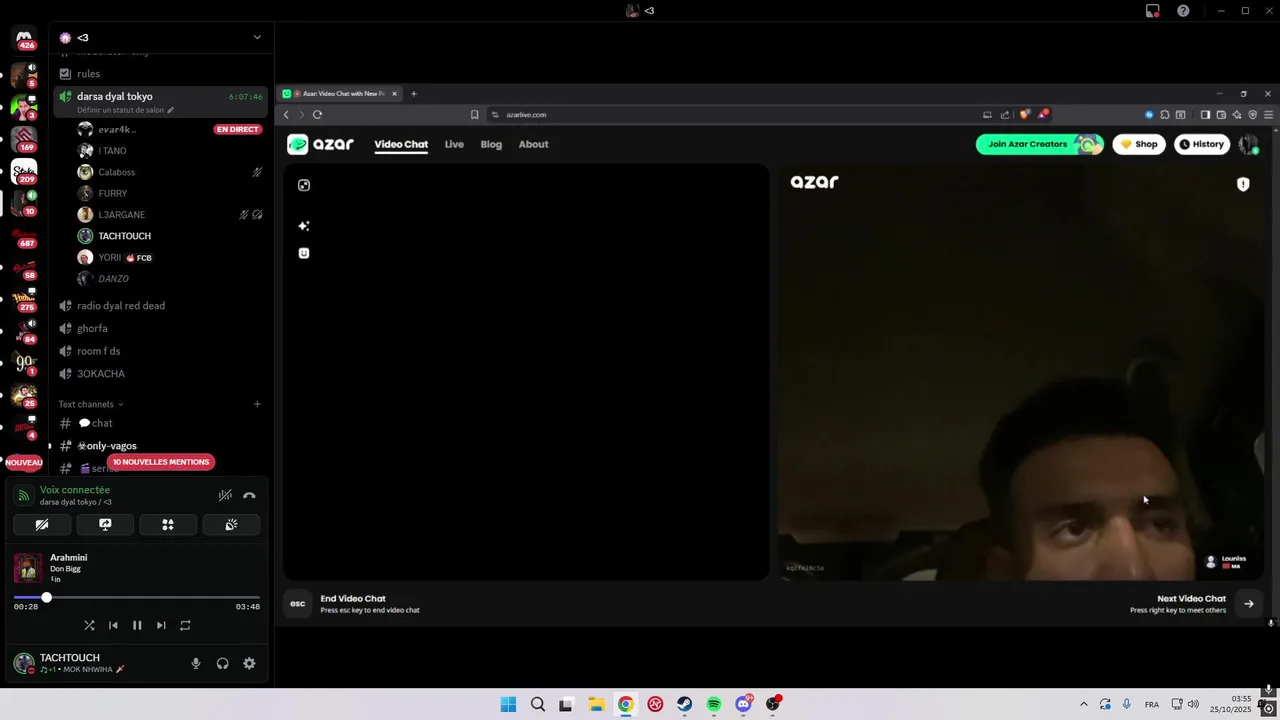The image size is (1280, 720).
Task: Open the Azar profile avatar
Action: point(1248,145)
